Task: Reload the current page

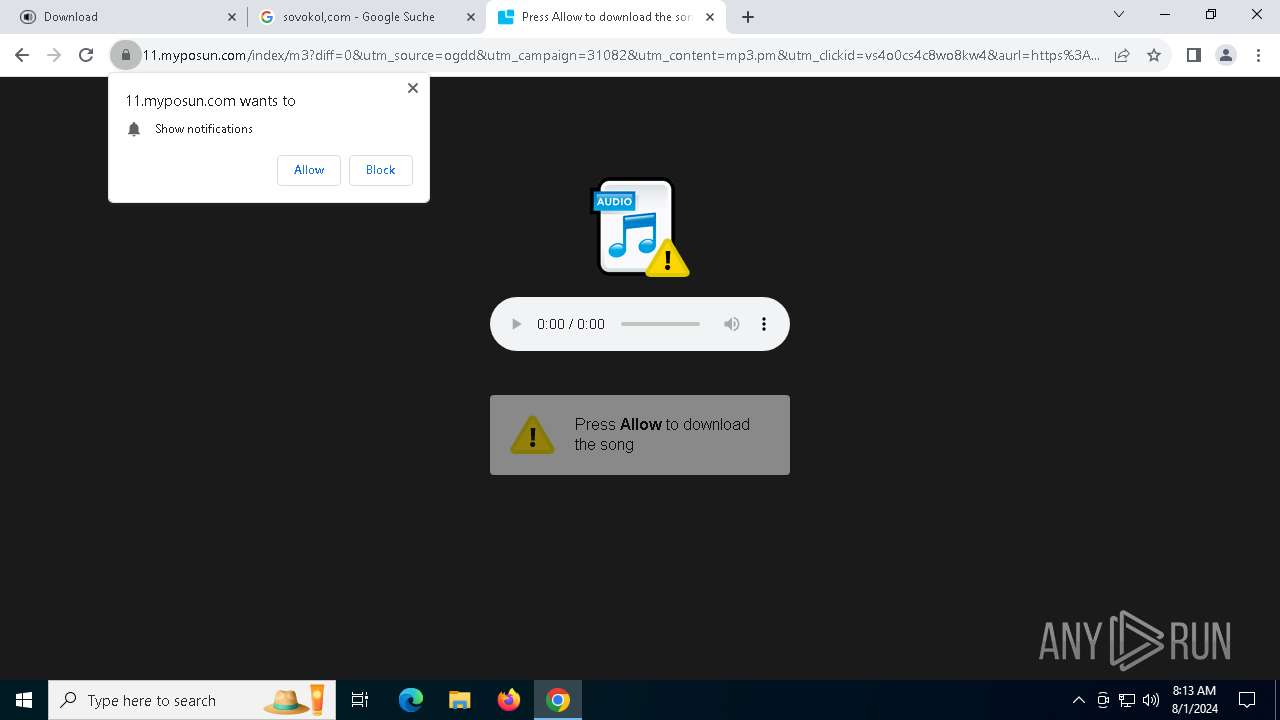Action: pyautogui.click(x=86, y=55)
